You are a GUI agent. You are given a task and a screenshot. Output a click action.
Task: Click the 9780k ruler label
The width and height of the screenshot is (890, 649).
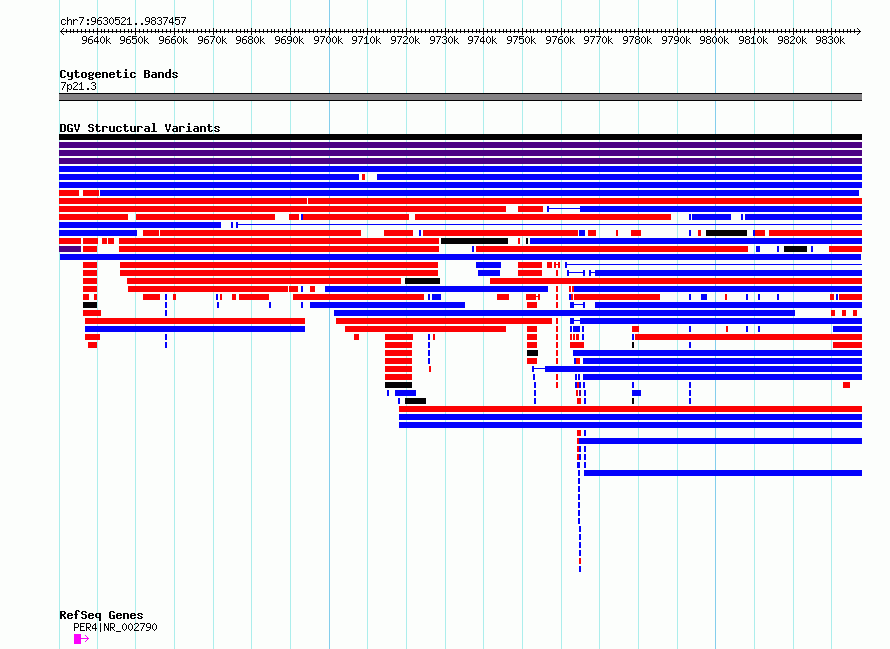[x=637, y=40]
